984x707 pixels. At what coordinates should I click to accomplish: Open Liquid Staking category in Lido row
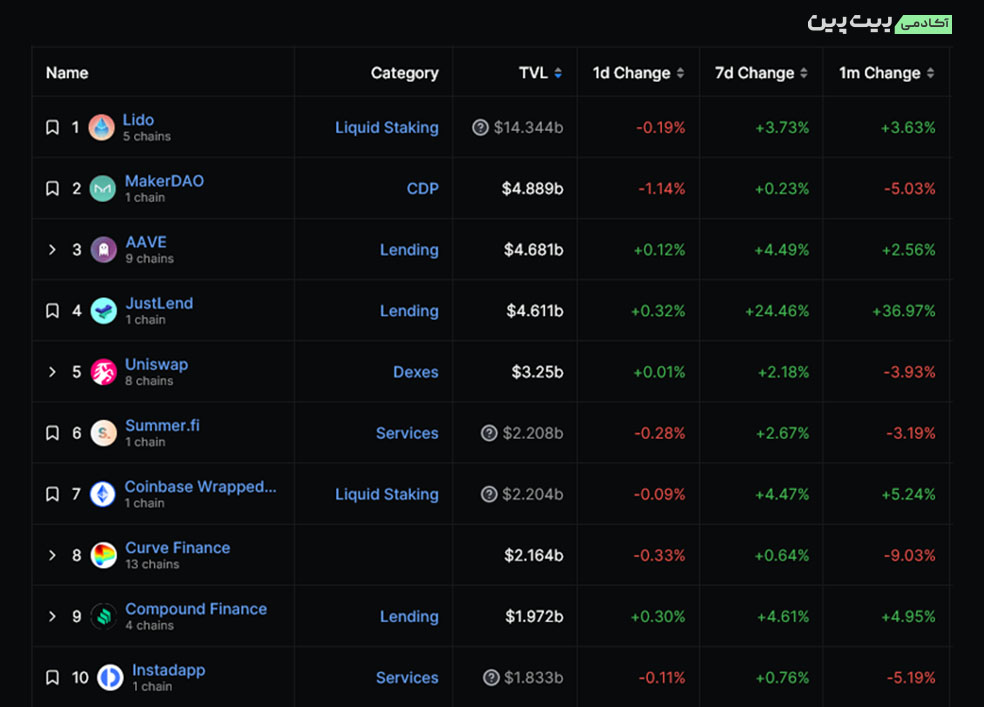click(x=387, y=127)
